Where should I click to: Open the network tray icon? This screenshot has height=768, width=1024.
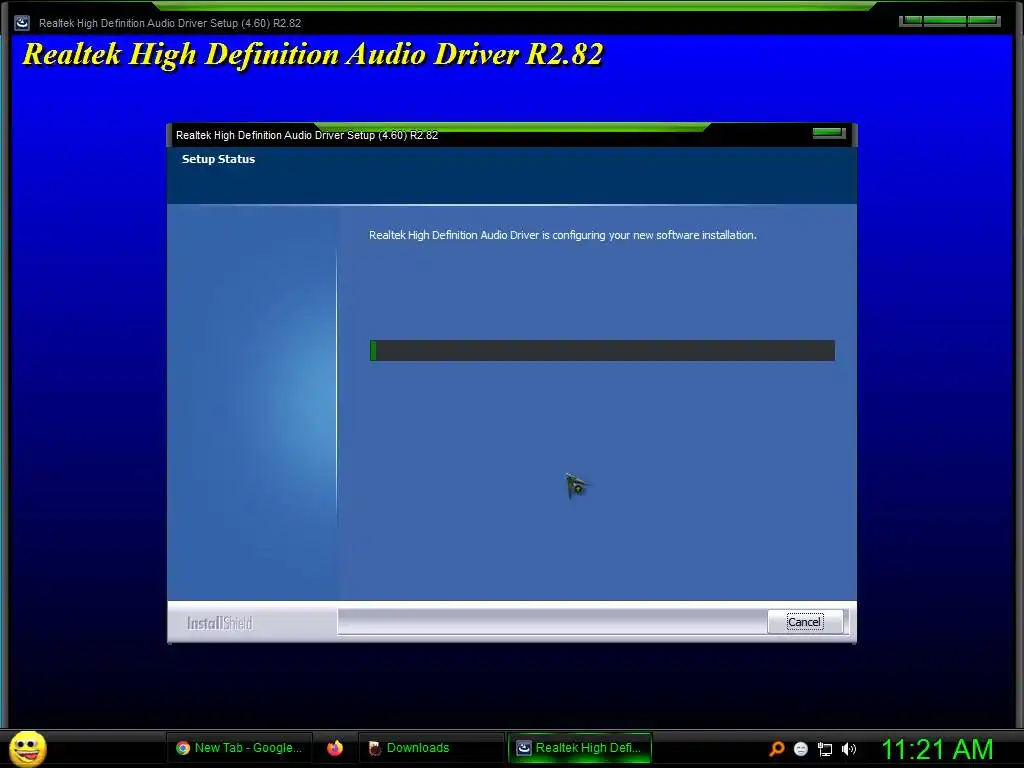click(x=825, y=749)
